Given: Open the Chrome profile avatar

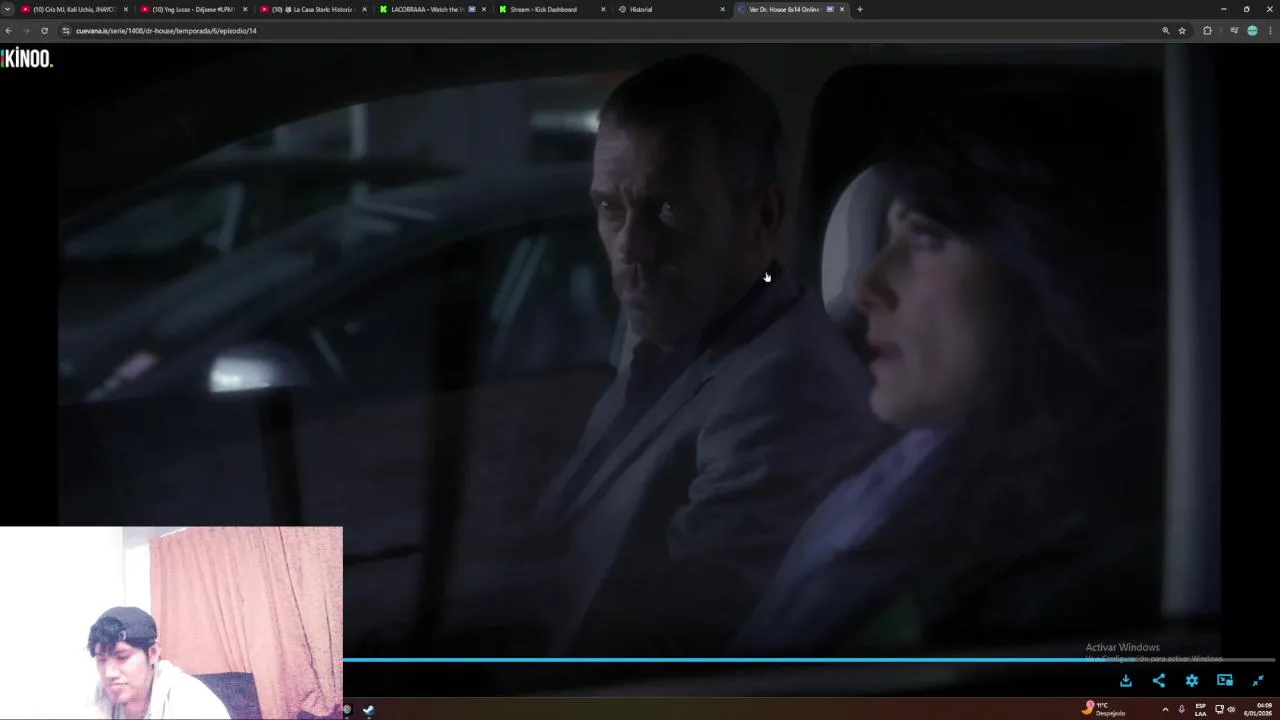Looking at the screenshot, I should click(1252, 31).
